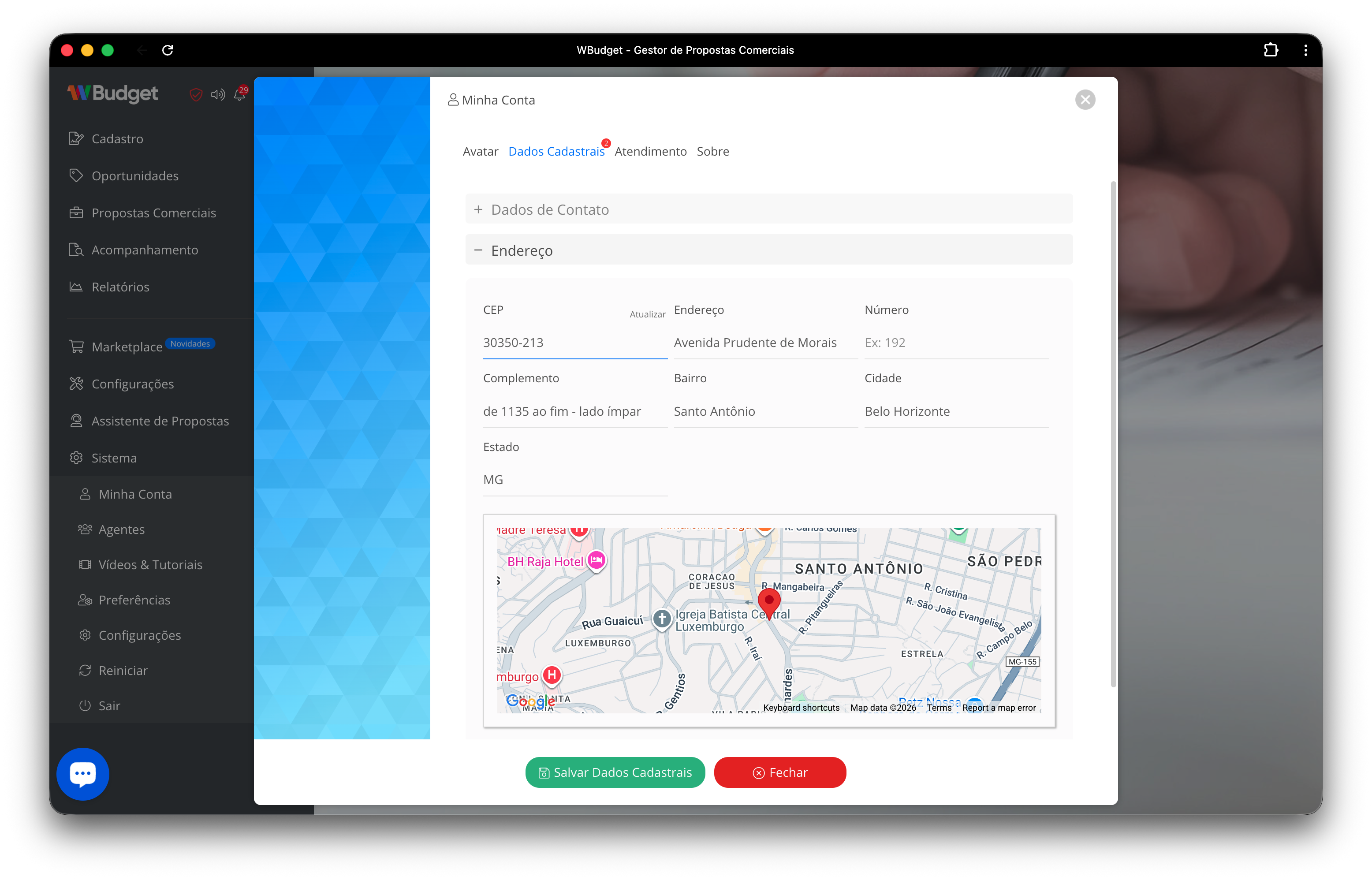The width and height of the screenshot is (1372, 880).
Task: Collapse the Sistema sidebar menu
Action: pyautogui.click(x=114, y=458)
